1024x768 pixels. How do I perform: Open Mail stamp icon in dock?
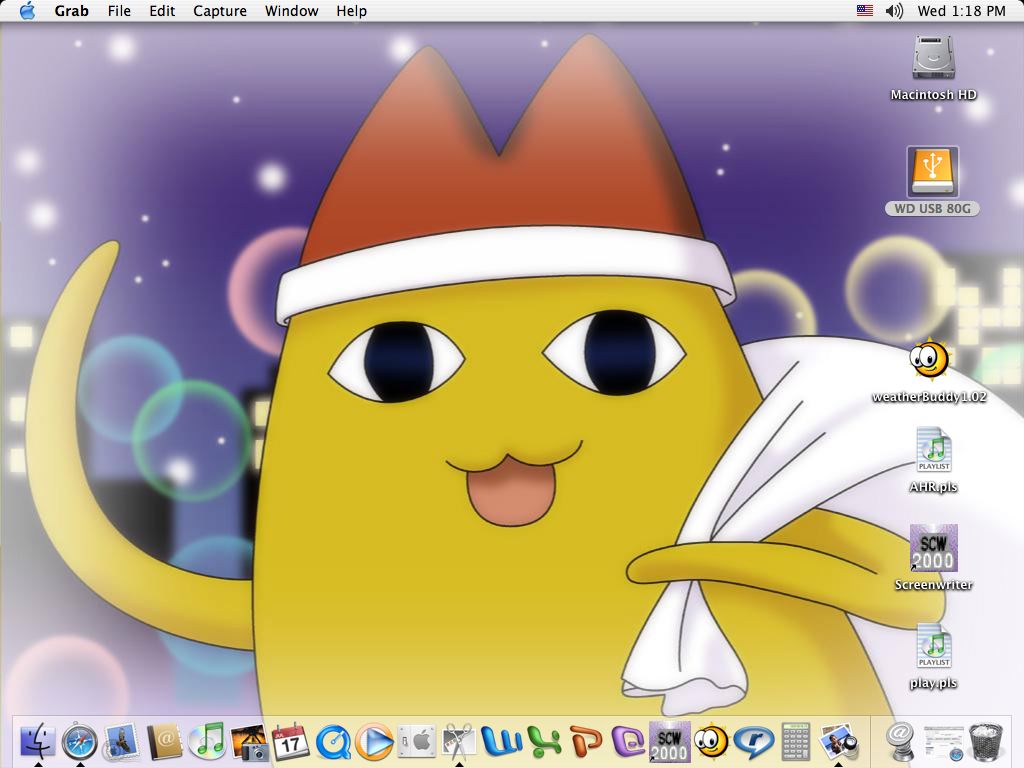[x=121, y=741]
